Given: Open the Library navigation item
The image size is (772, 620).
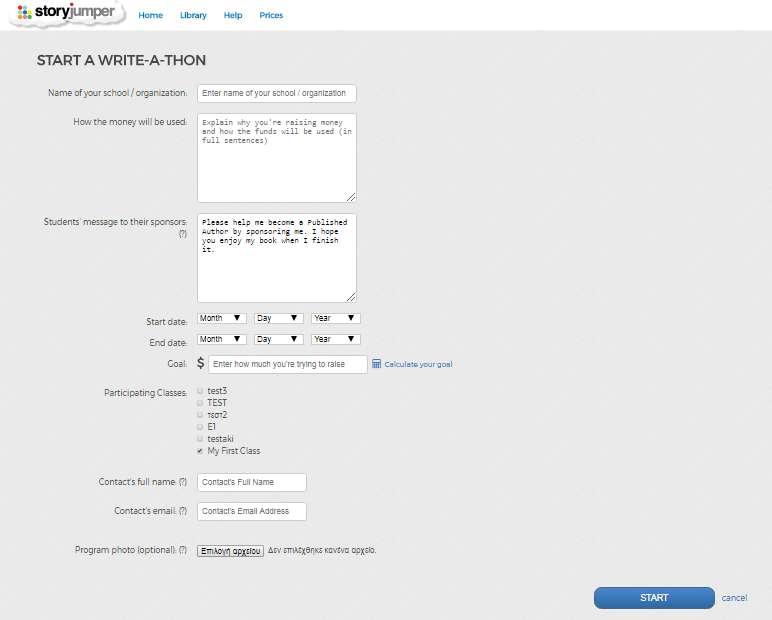Looking at the screenshot, I should [193, 15].
